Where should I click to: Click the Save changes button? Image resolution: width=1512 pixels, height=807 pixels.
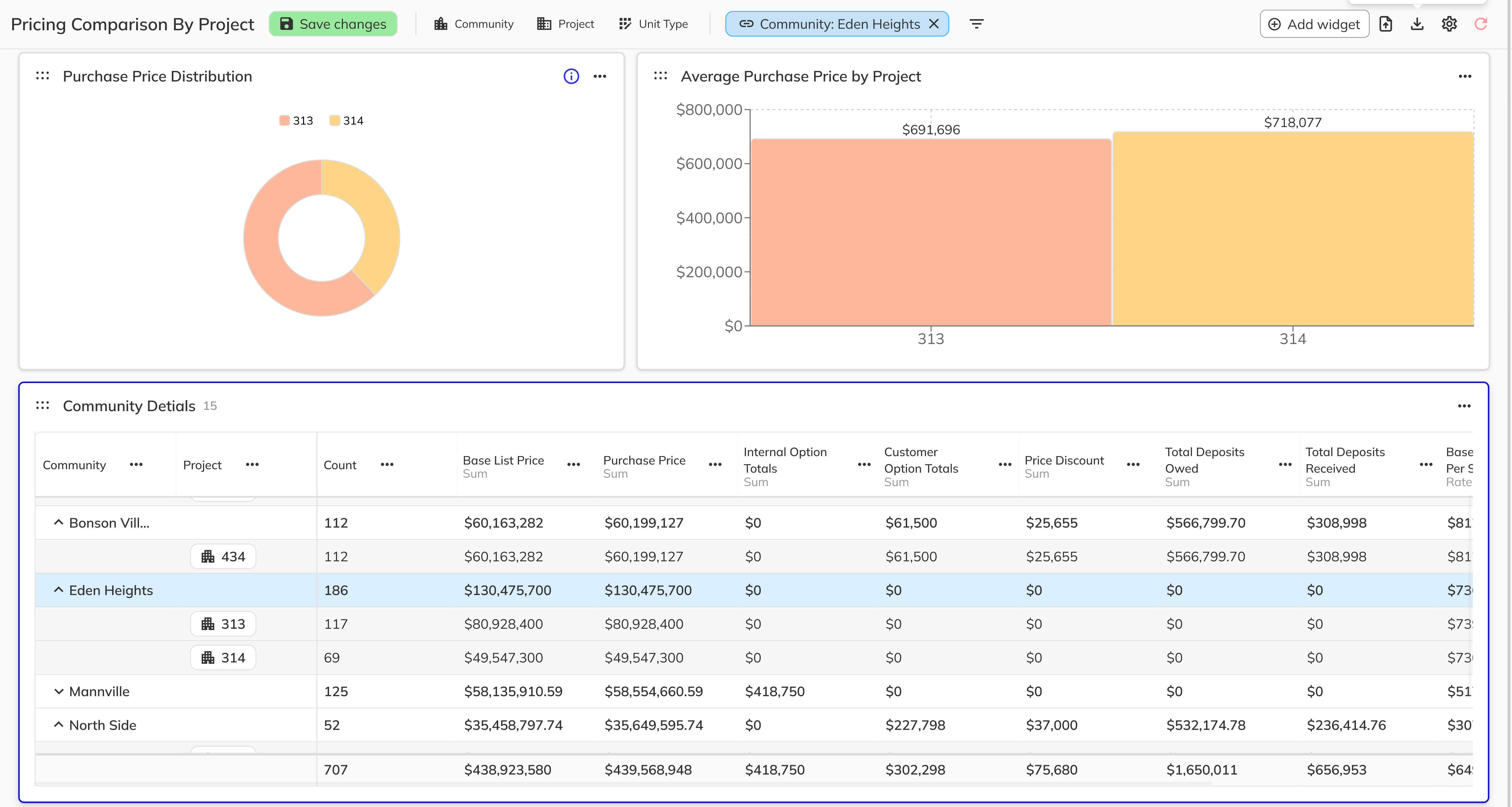coord(333,24)
